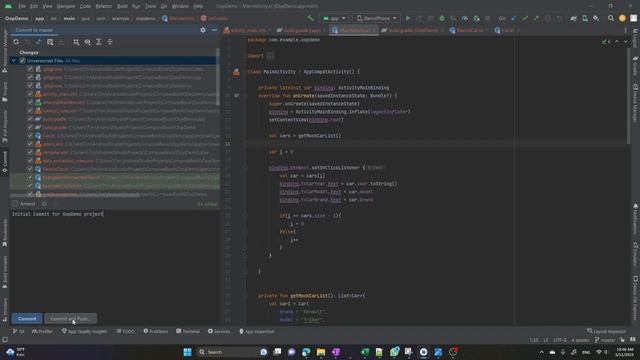Click the Windows Start button
This screenshot has height=360, width=640.
tap(187, 352)
